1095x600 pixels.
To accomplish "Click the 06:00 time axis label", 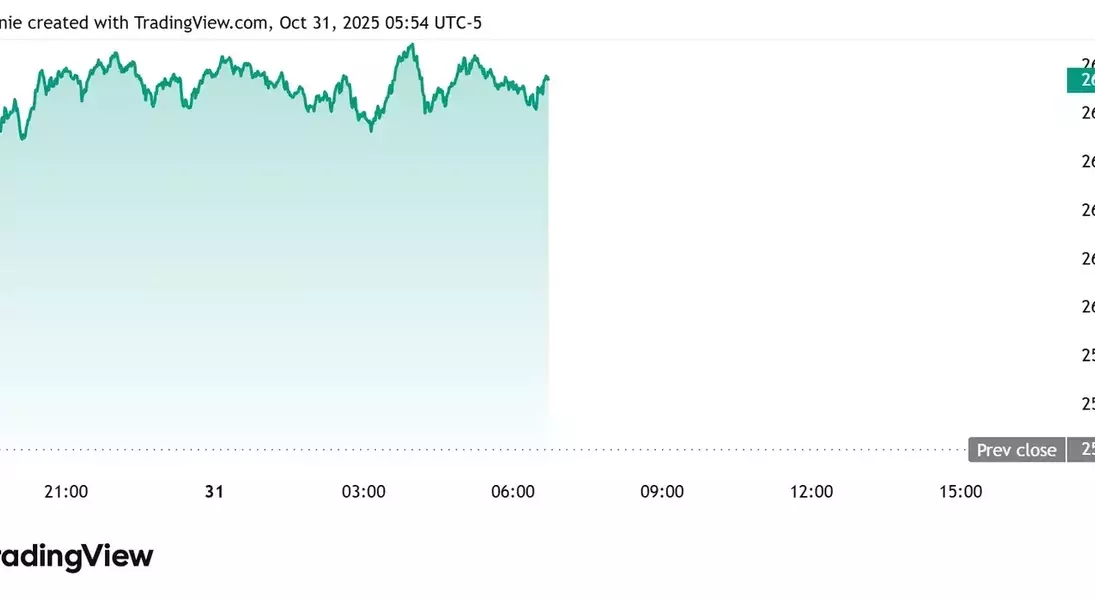I will tap(513, 491).
